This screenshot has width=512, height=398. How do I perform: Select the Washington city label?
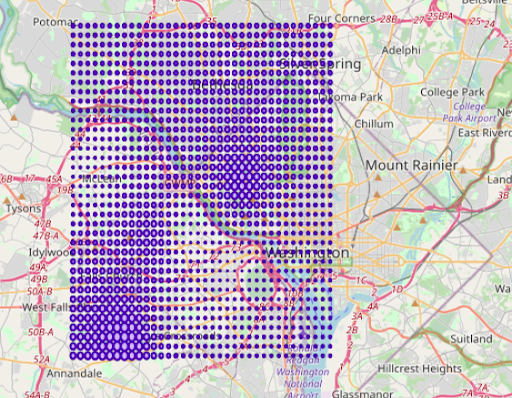click(x=307, y=253)
